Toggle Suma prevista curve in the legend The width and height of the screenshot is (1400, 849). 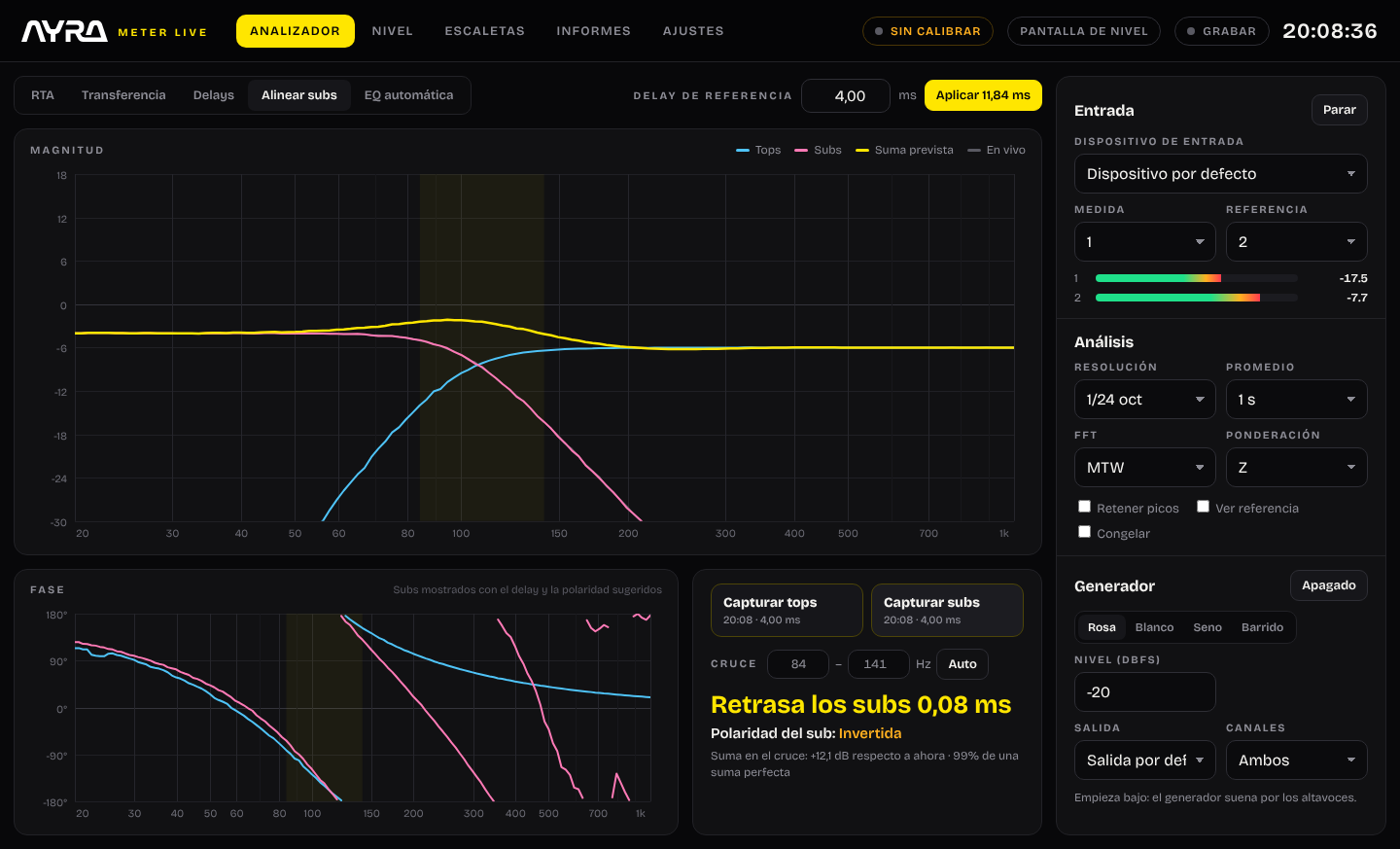click(904, 150)
